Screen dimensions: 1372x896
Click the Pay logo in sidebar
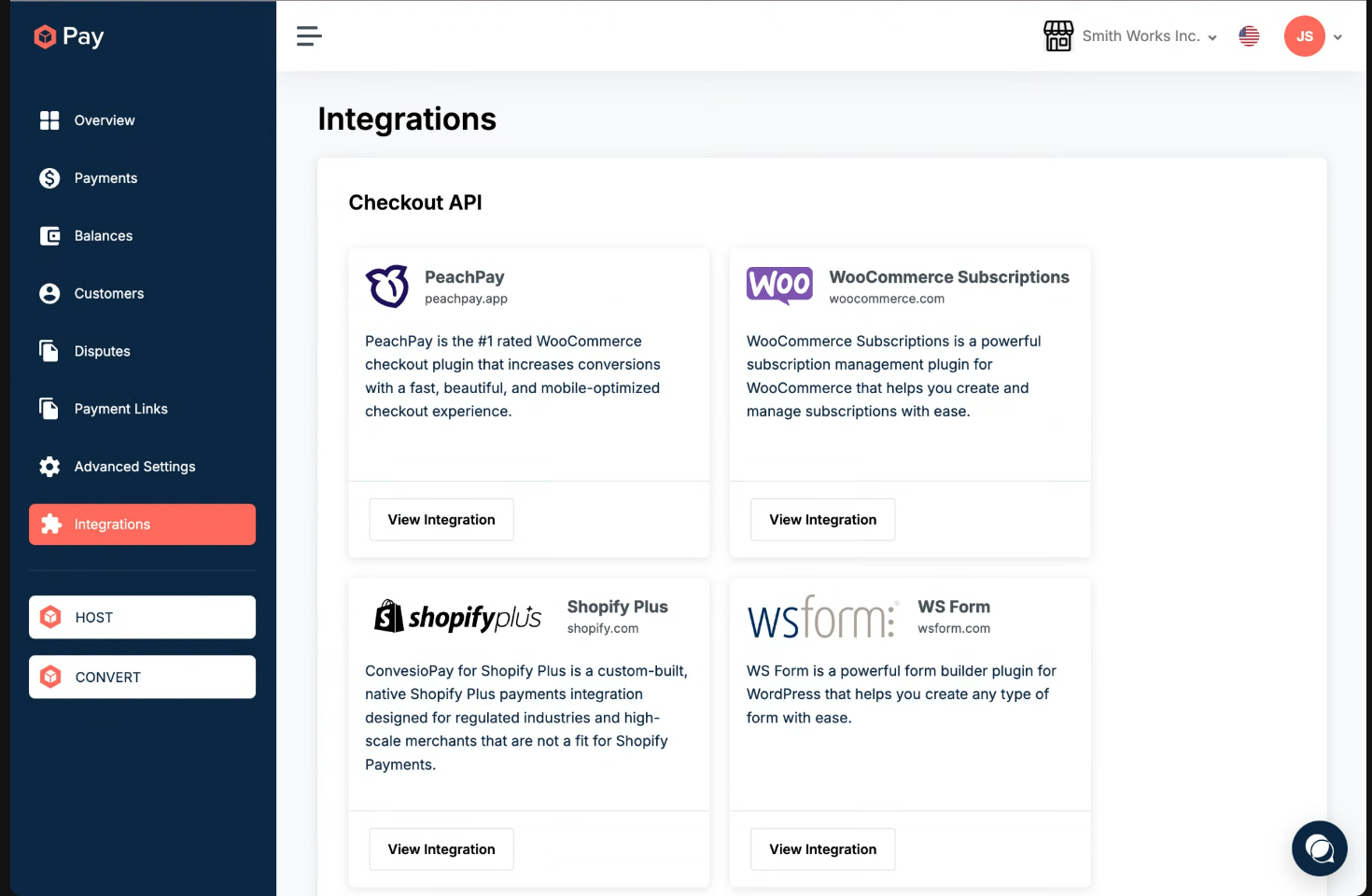[69, 36]
